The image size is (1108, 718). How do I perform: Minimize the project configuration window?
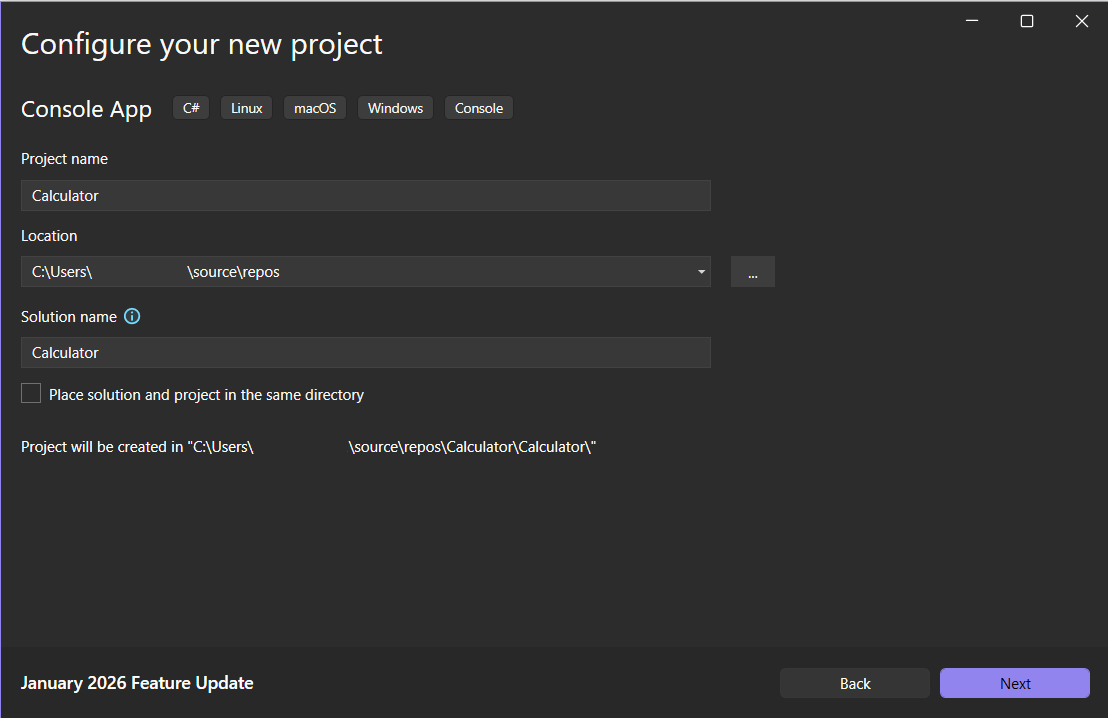click(971, 20)
